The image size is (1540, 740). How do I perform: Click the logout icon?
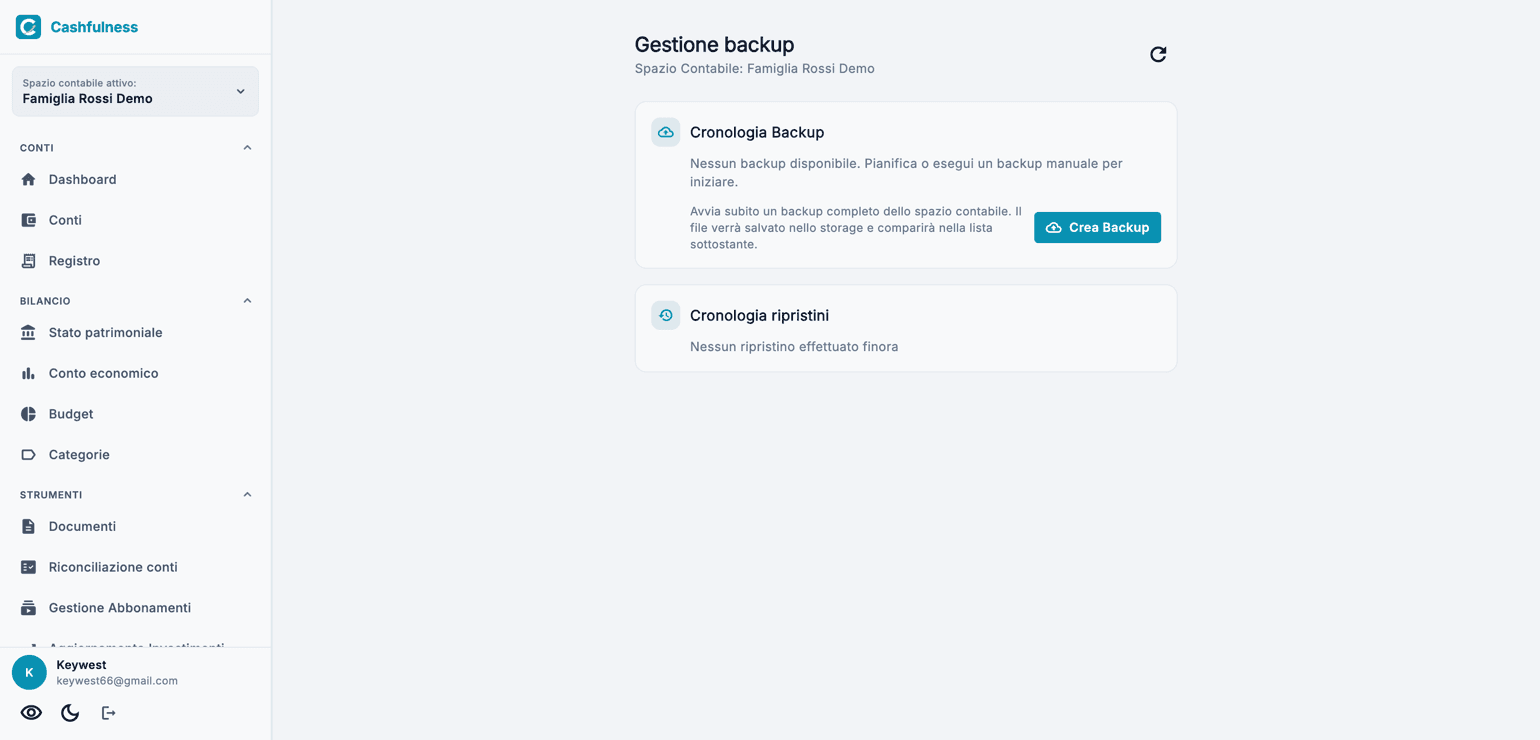(108, 713)
